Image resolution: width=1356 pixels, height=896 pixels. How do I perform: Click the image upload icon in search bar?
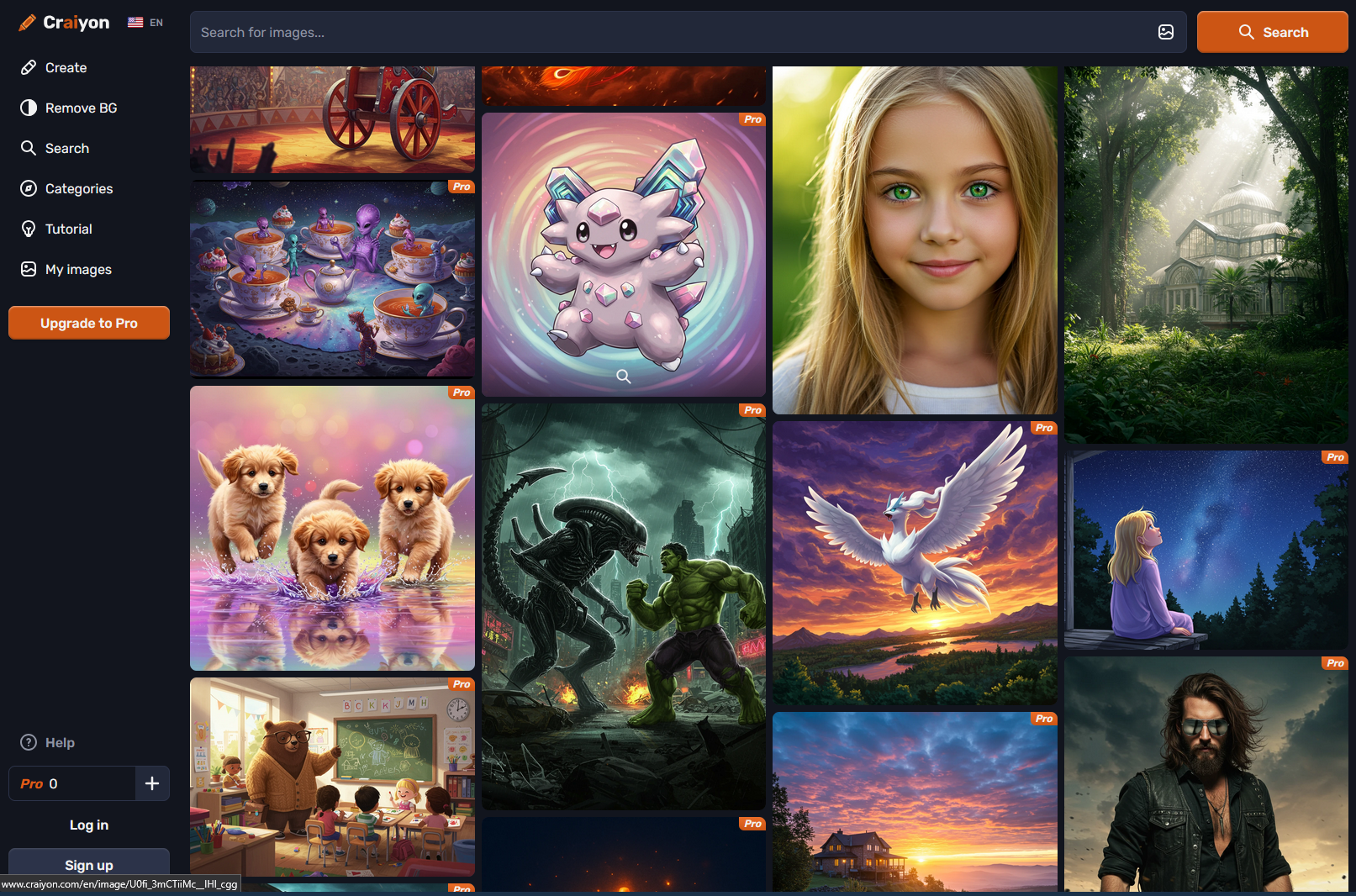(x=1165, y=32)
